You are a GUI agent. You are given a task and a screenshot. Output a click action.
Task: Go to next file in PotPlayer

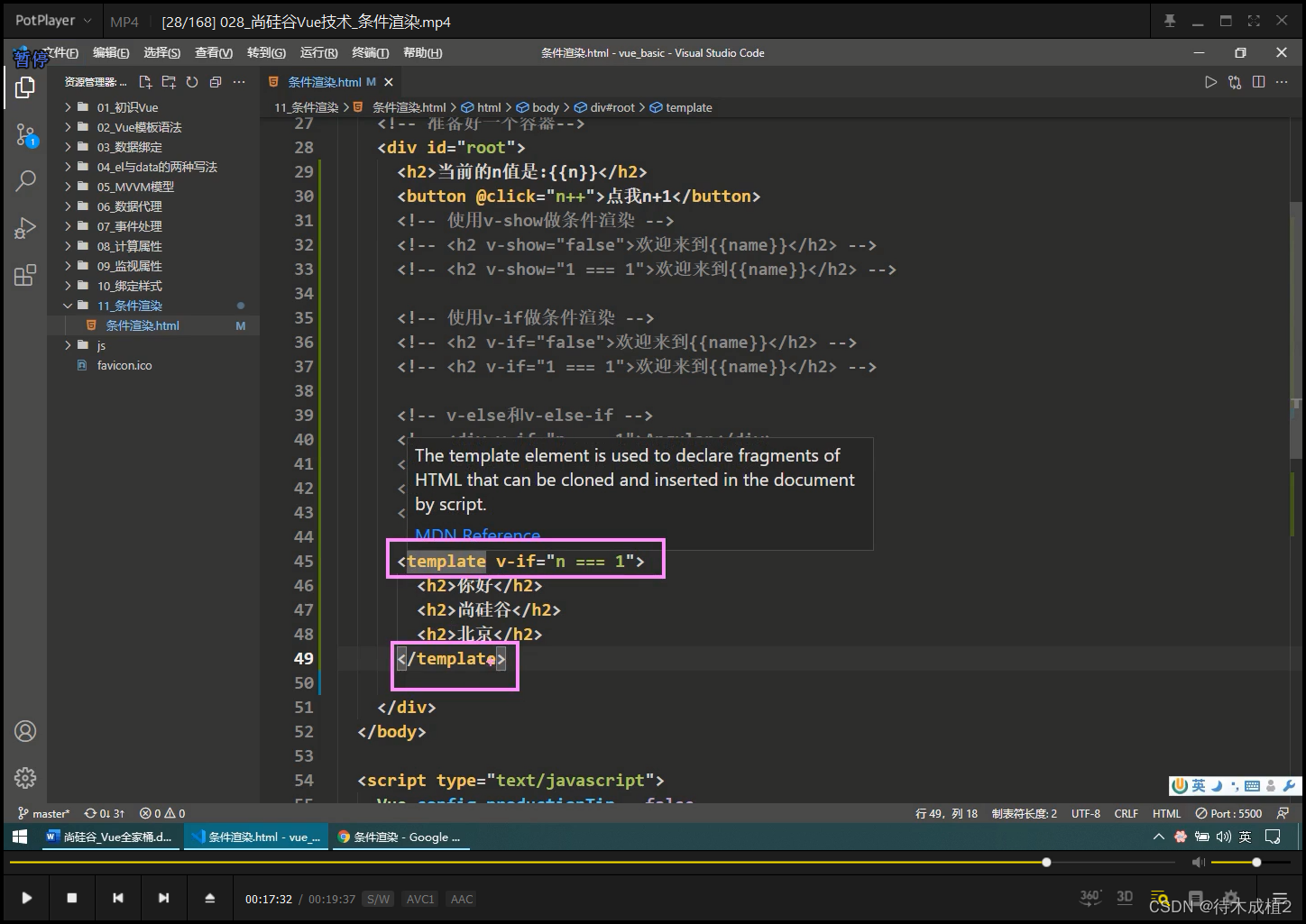point(163,898)
